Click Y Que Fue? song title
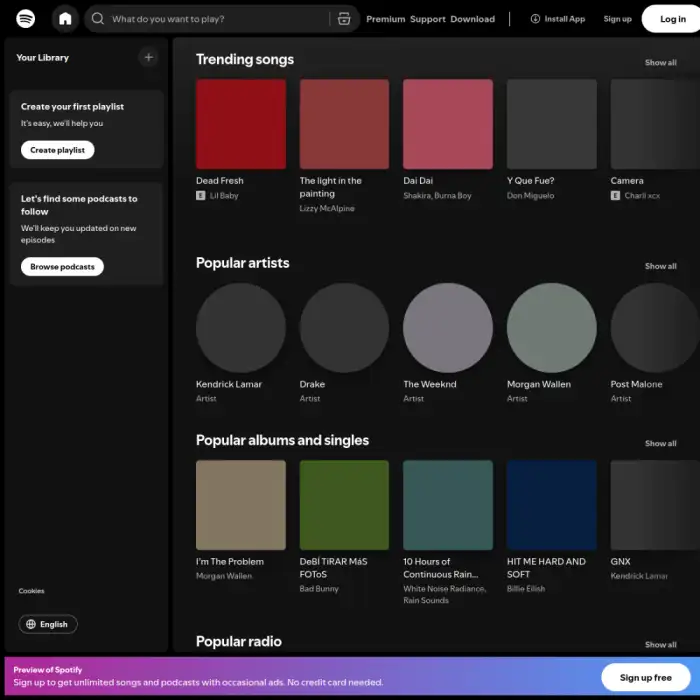Viewport: 700px width, 700px height. click(530, 181)
